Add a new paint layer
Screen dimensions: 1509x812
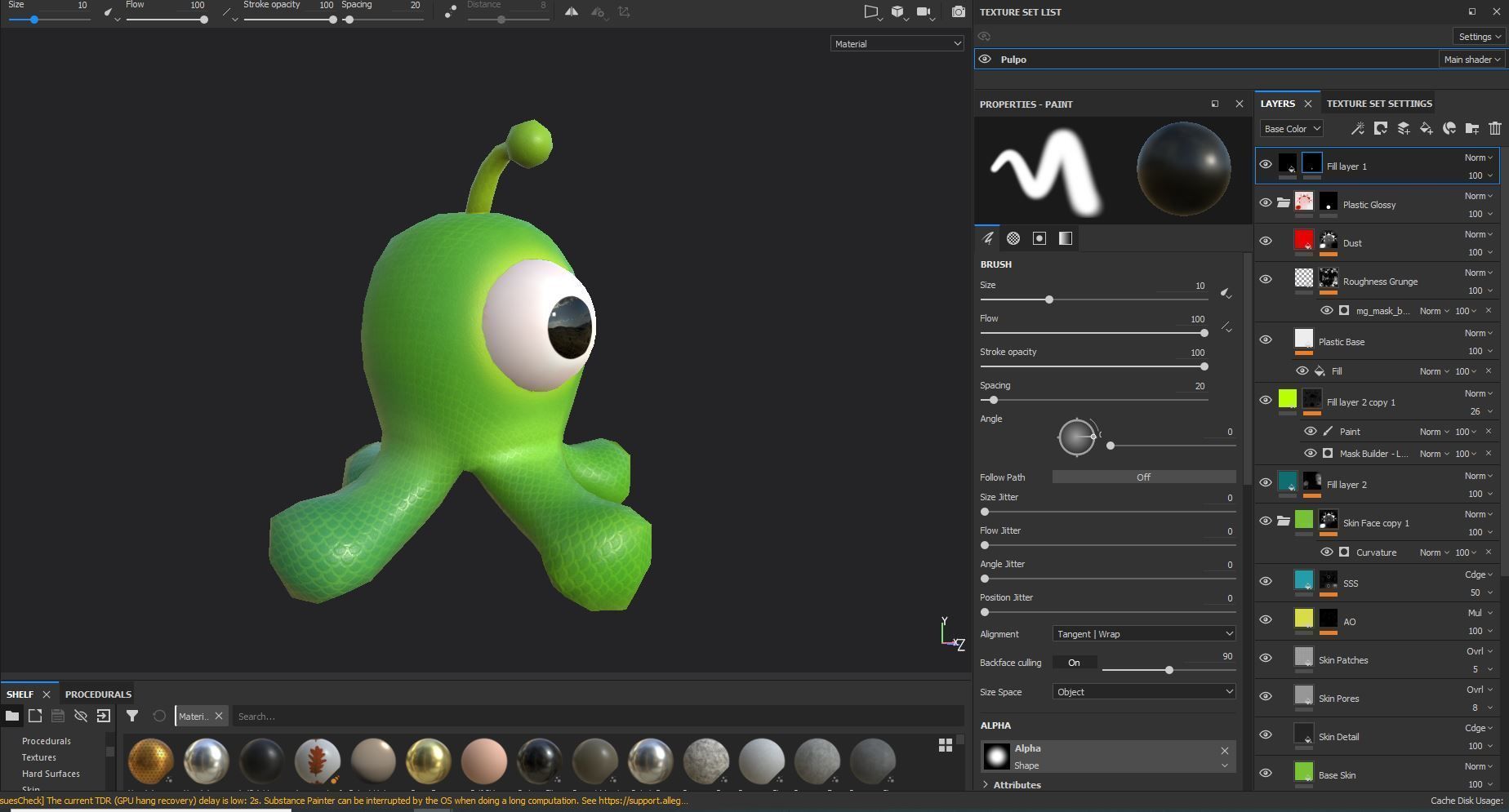click(1403, 128)
